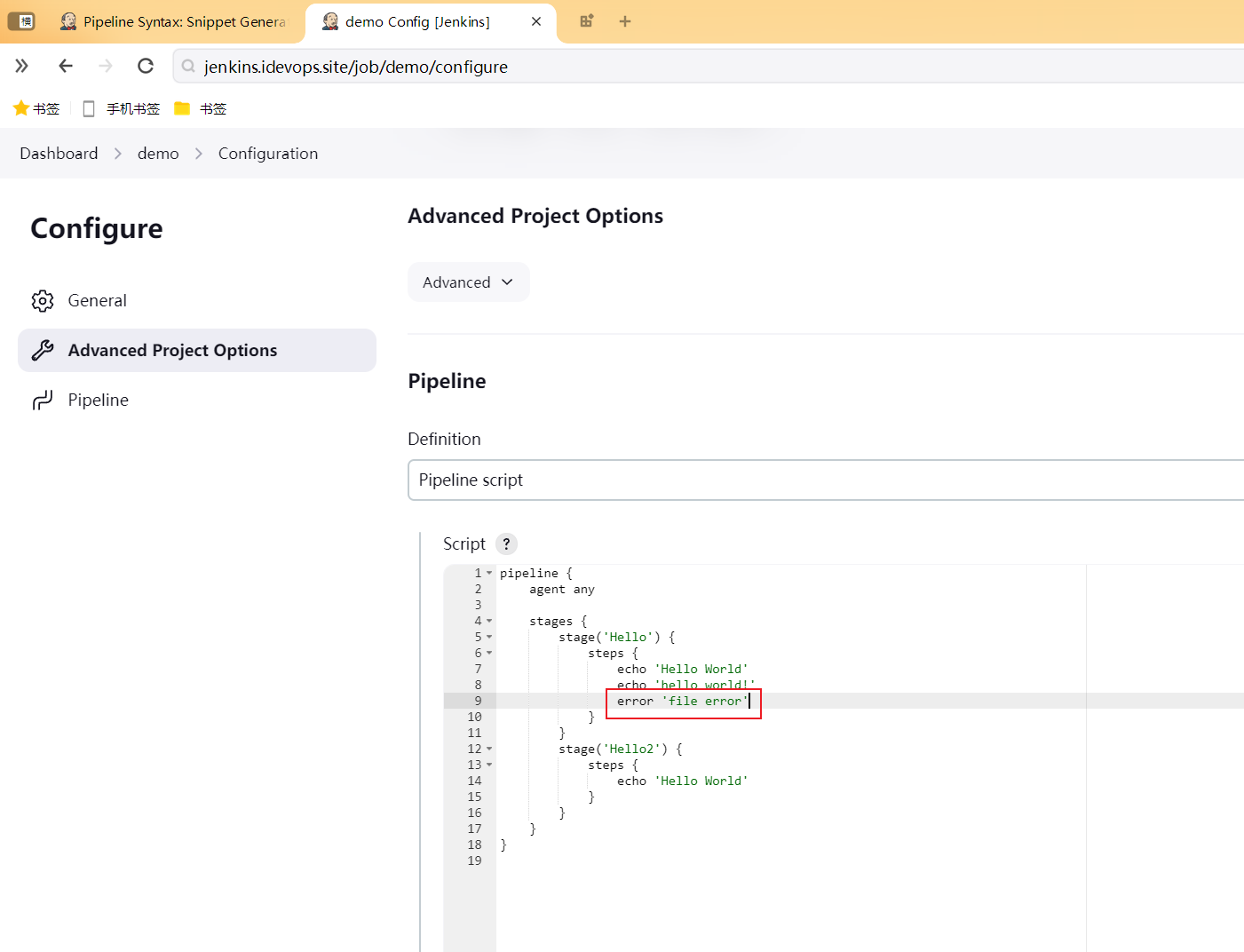Click the wrench Advanced Project Options icon
1244x952 pixels.
coord(43,351)
